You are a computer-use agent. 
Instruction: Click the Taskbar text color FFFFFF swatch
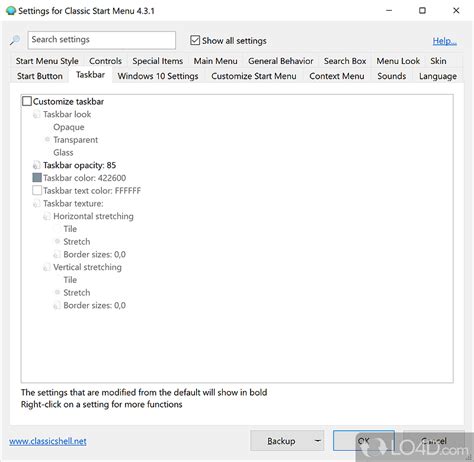pyautogui.click(x=37, y=190)
